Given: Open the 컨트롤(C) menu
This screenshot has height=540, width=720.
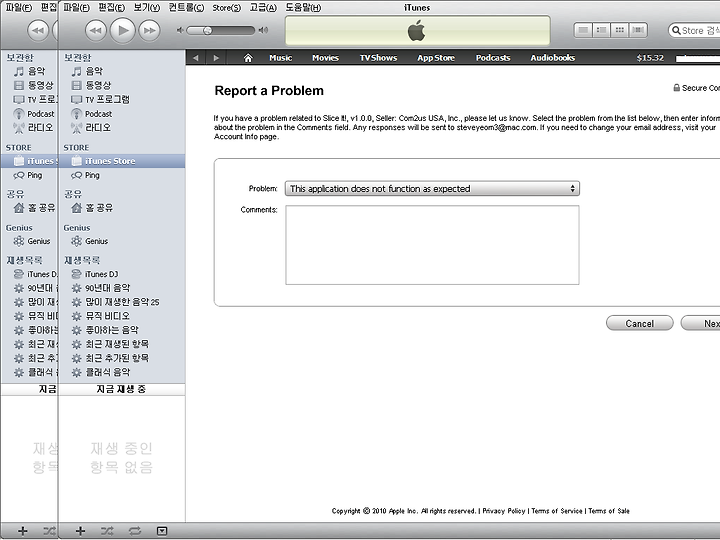Looking at the screenshot, I should pyautogui.click(x=186, y=8).
